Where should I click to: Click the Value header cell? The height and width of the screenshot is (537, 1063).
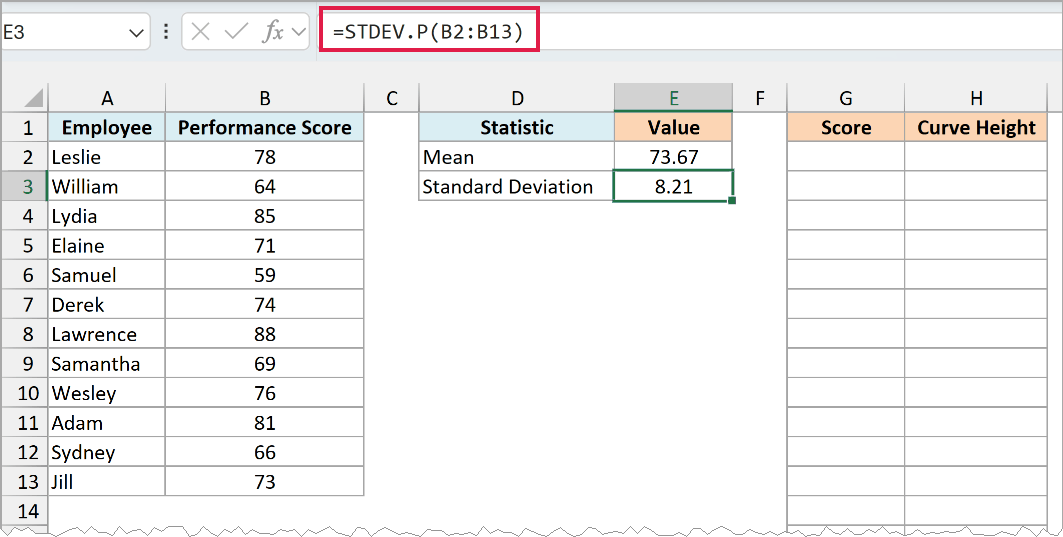(x=673, y=127)
